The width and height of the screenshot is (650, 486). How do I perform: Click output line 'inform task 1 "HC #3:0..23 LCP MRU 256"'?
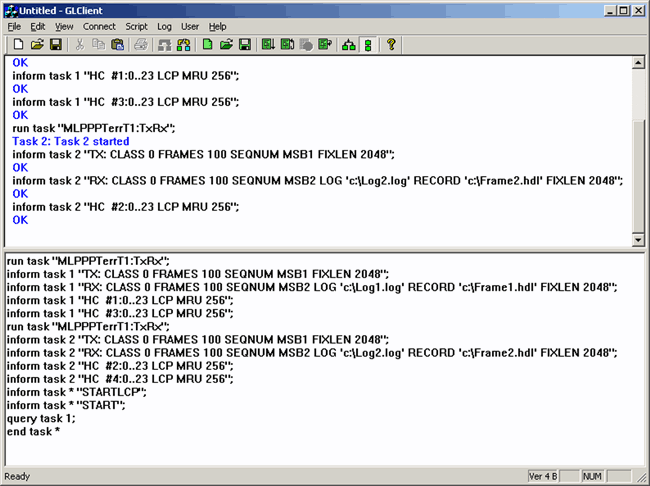click(126, 102)
